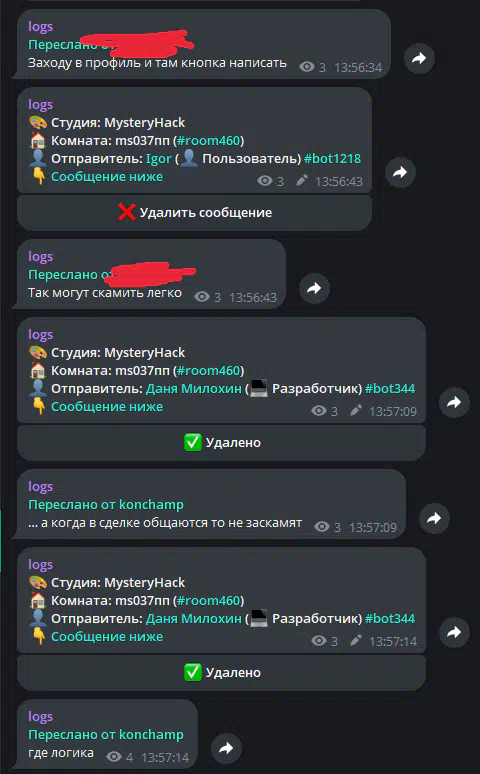
Task: Forward the 13:56:34 profile button message
Action: tap(419, 58)
